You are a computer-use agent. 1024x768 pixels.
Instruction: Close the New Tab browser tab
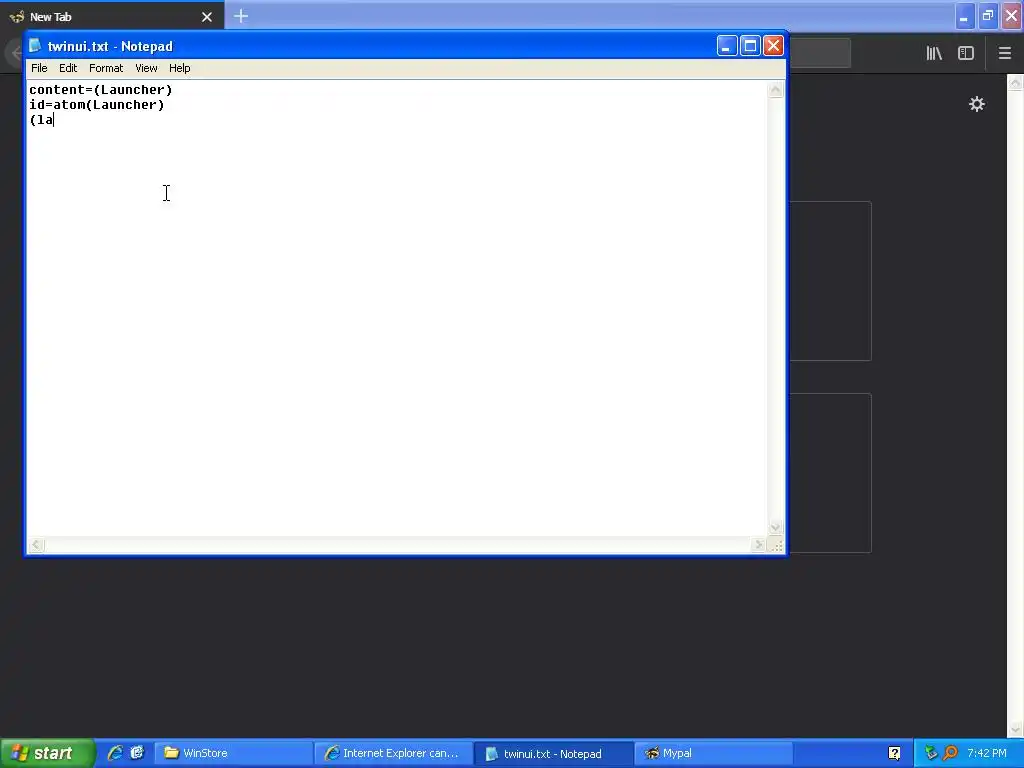[207, 17]
